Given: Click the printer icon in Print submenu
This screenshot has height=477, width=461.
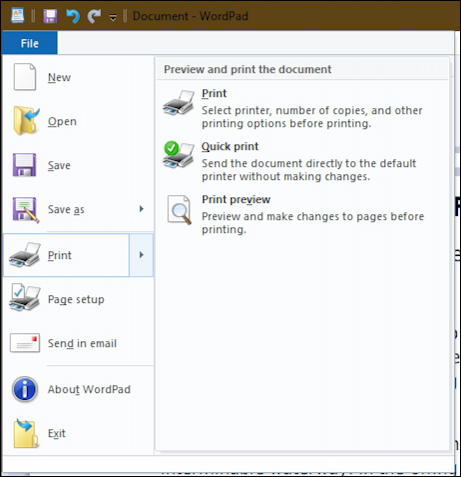Looking at the screenshot, I should click(x=179, y=103).
